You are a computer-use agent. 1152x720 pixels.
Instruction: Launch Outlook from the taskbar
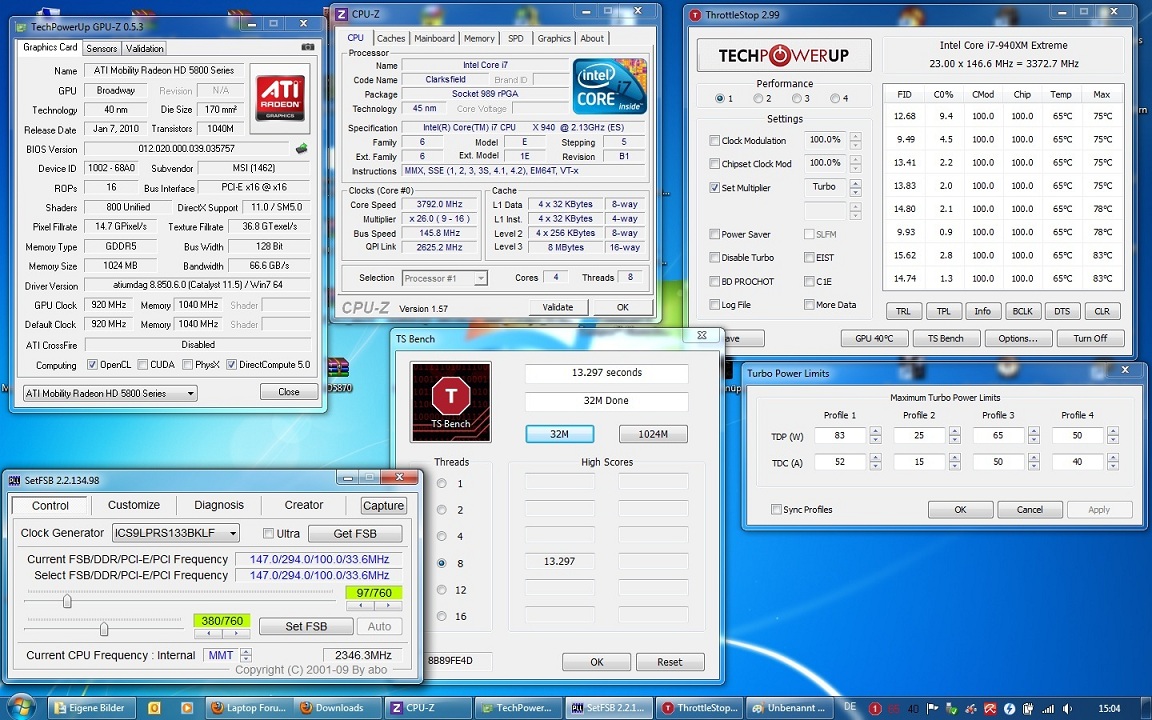(154, 708)
